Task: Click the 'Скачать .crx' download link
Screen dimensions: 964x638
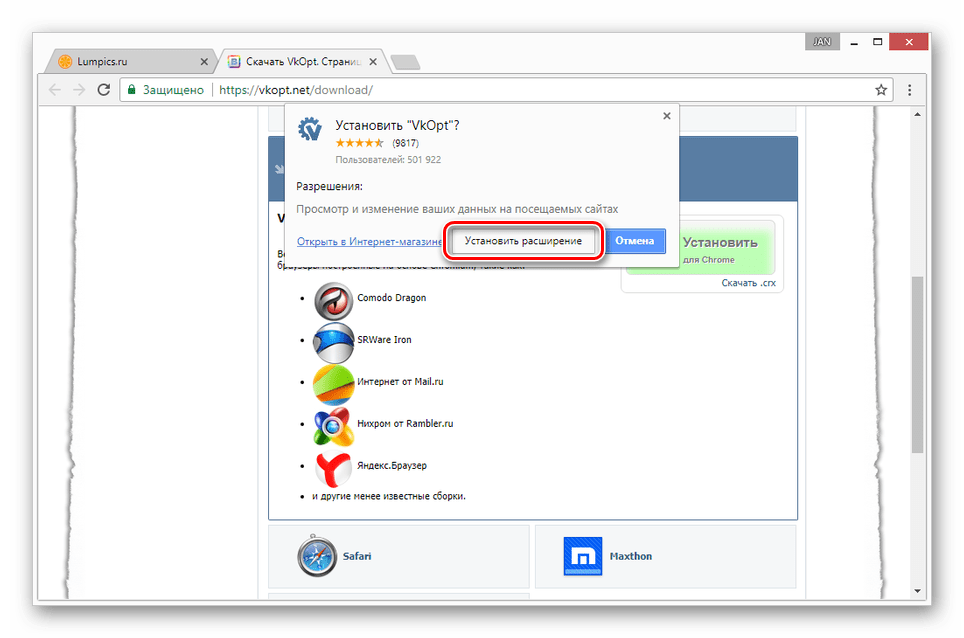Action: click(x=749, y=283)
